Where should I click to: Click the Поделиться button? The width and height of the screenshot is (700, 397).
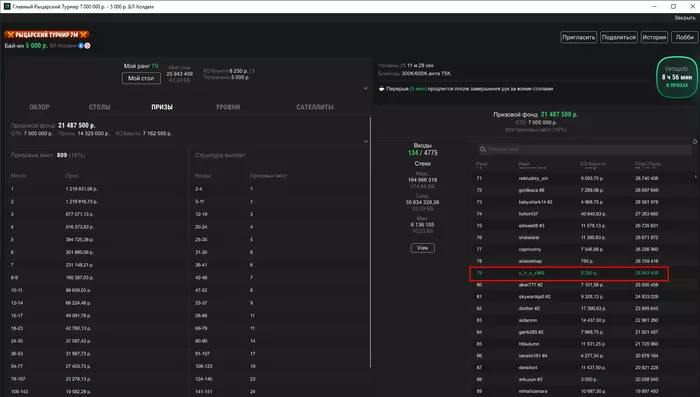(x=619, y=38)
